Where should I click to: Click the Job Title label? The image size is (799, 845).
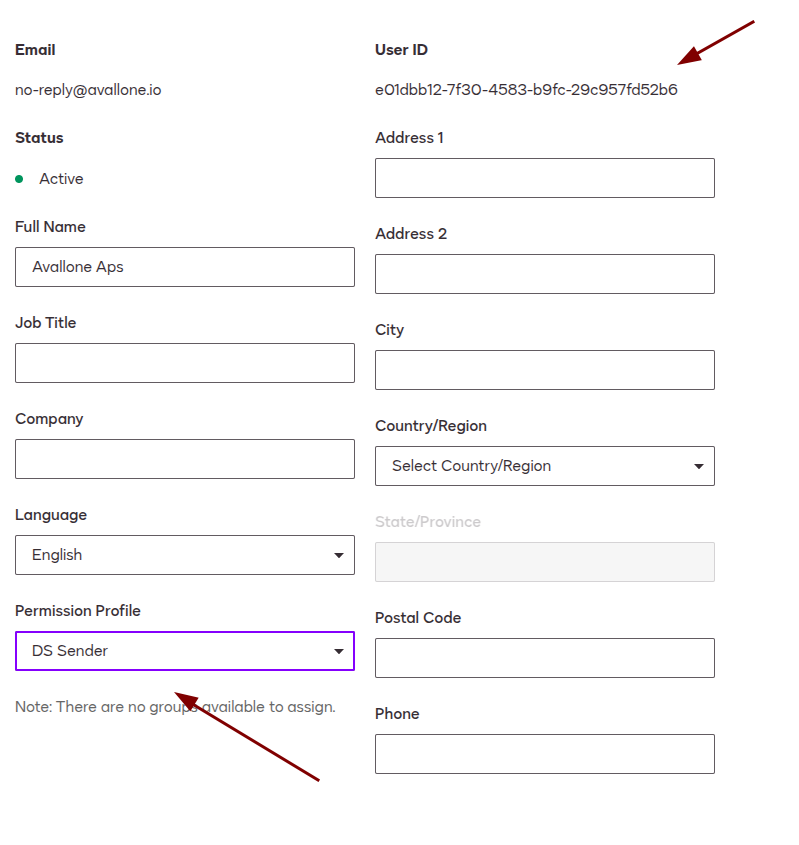click(x=46, y=322)
